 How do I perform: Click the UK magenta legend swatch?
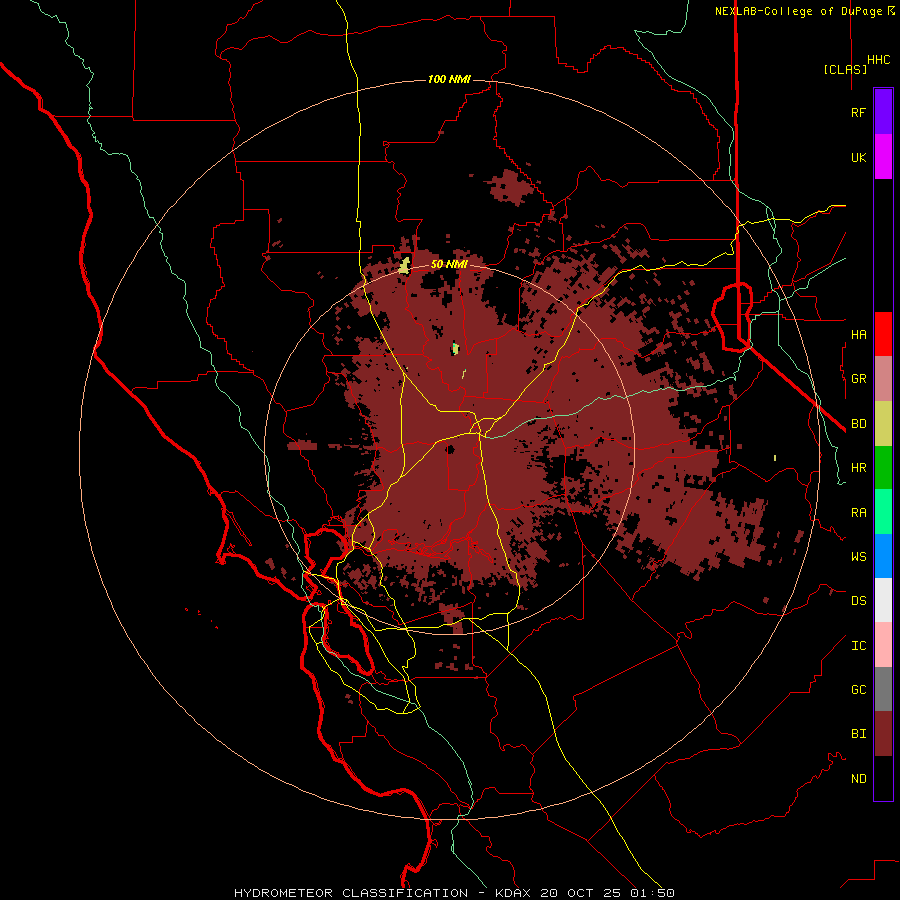coord(883,157)
